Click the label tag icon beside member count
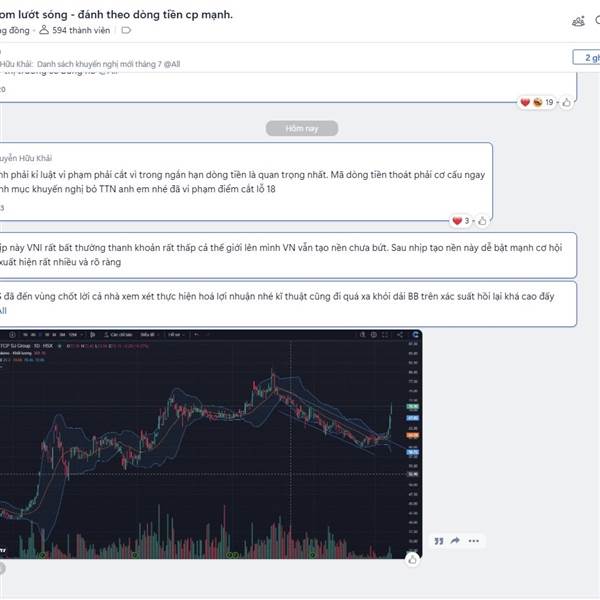The image size is (600, 600). (126, 30)
